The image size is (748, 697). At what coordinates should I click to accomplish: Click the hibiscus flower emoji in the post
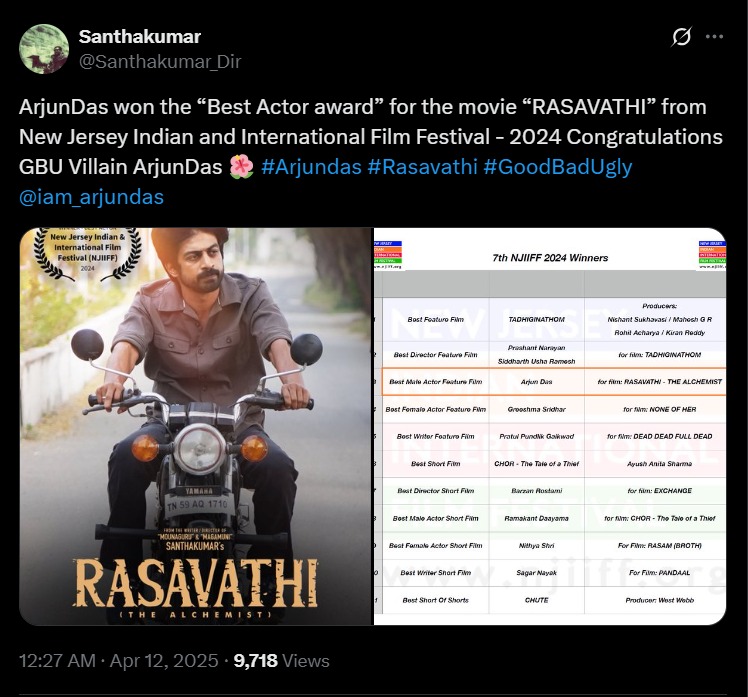241,167
